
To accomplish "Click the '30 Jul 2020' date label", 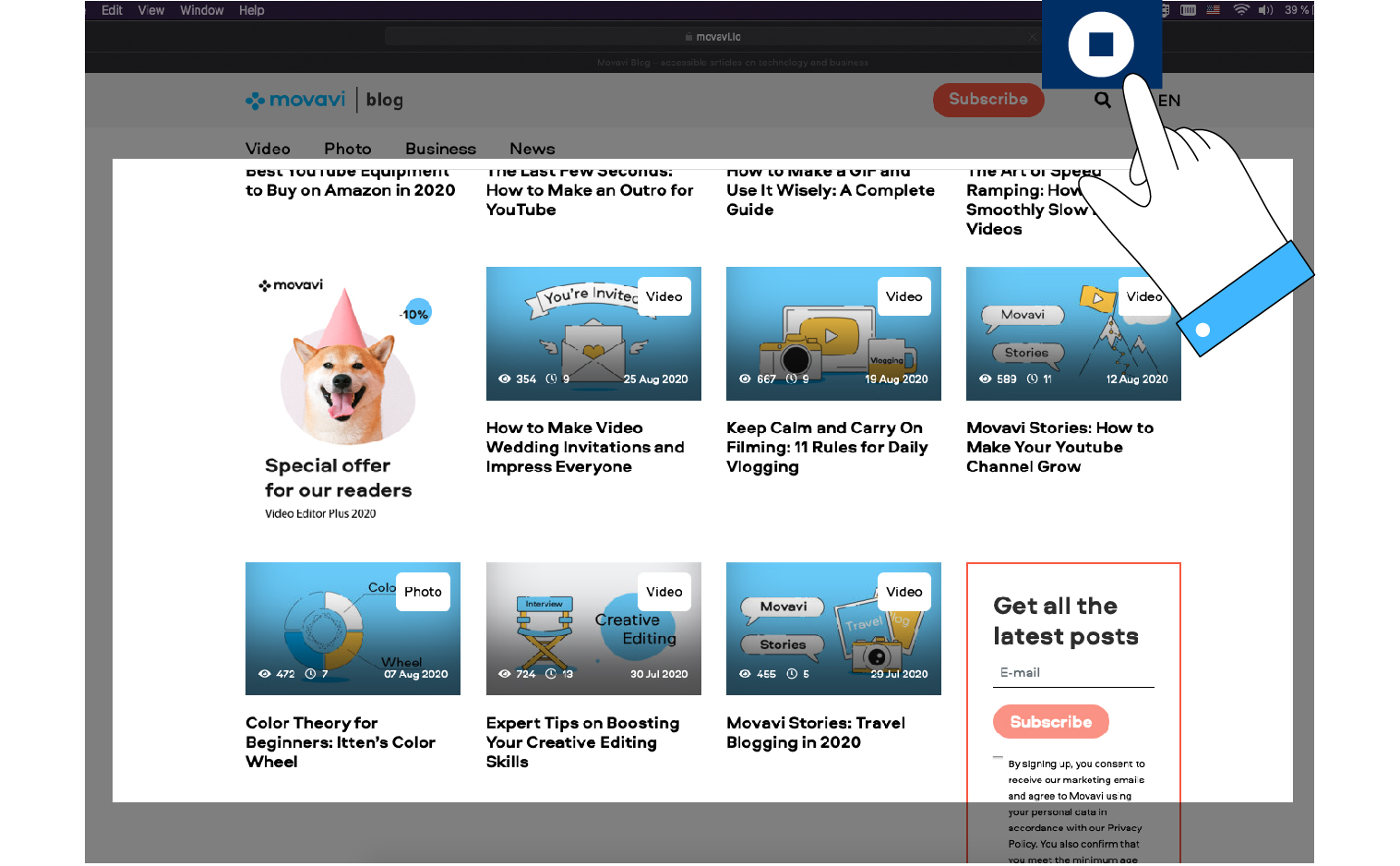I will tap(659, 674).
